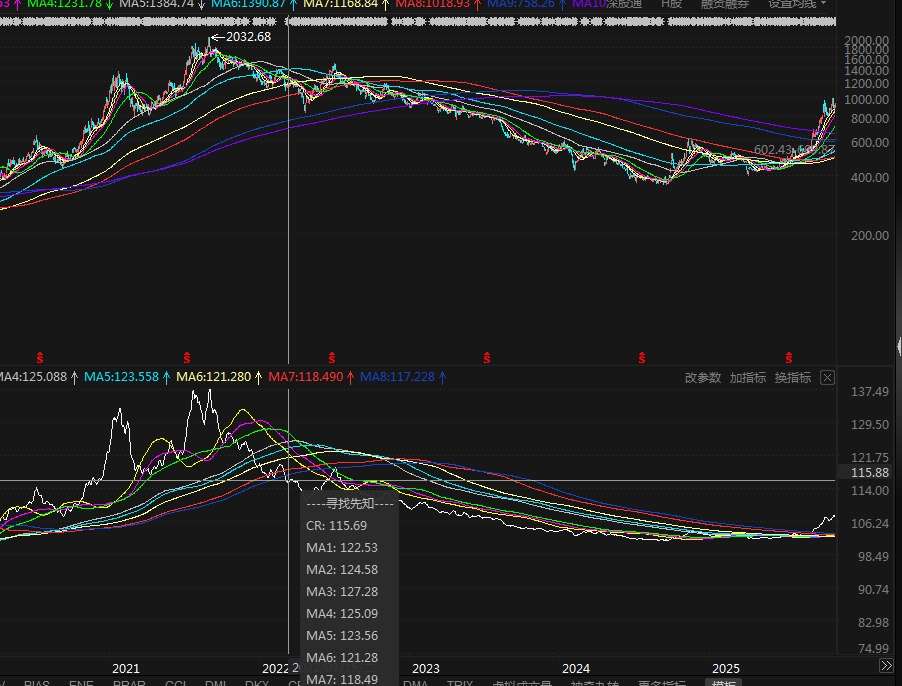Click the 深股通 tag
This screenshot has width=902, height=686.
tap(622, 4)
